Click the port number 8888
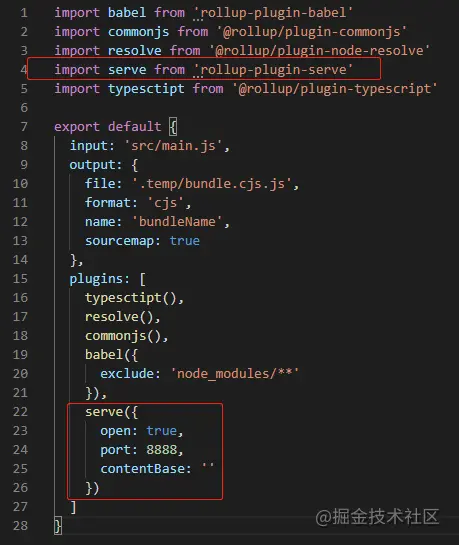The height and width of the screenshot is (545, 459). point(162,450)
